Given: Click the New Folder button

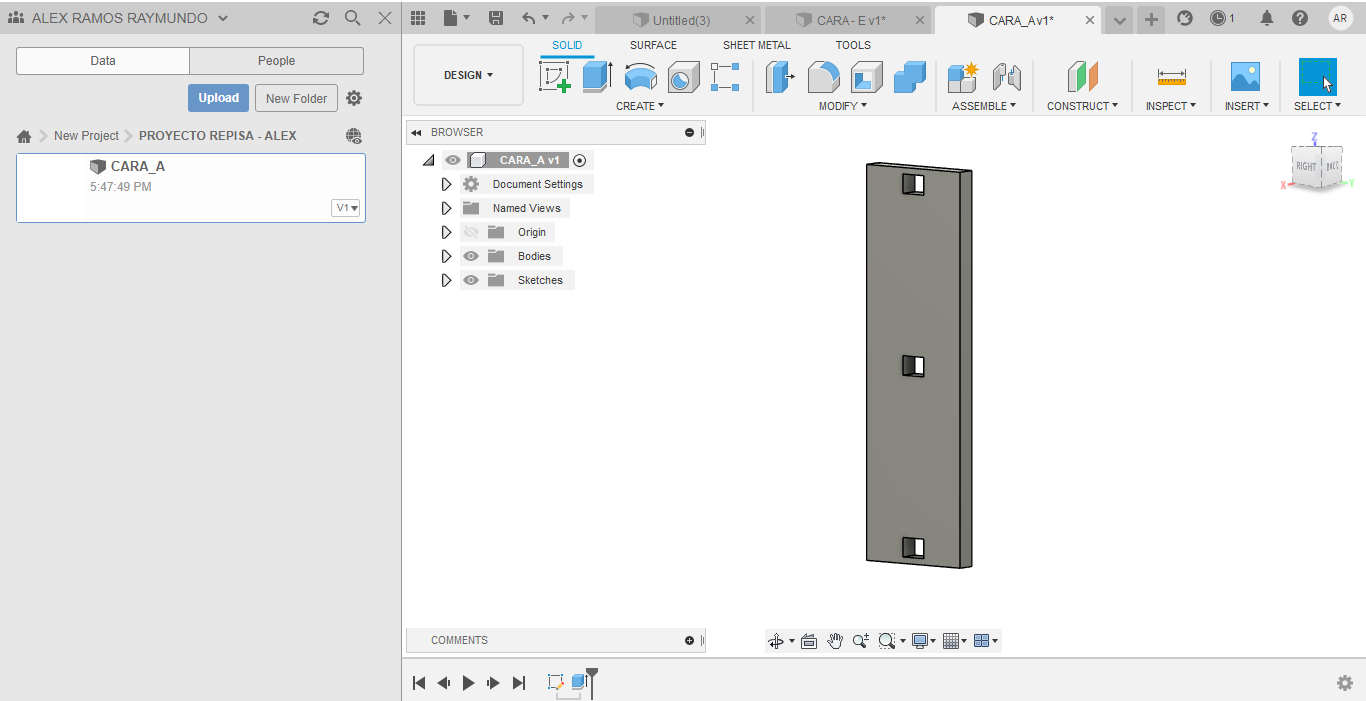Looking at the screenshot, I should click(x=296, y=98).
